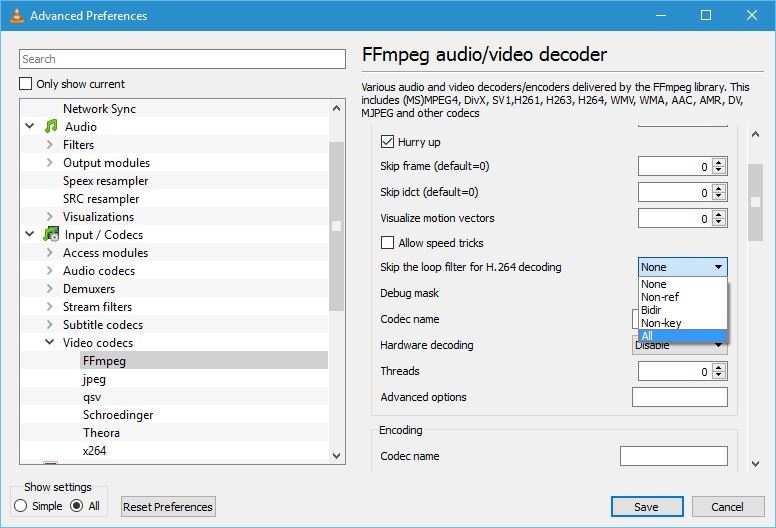Choose None in the loop filter list
This screenshot has width=776, height=528.
(682, 284)
